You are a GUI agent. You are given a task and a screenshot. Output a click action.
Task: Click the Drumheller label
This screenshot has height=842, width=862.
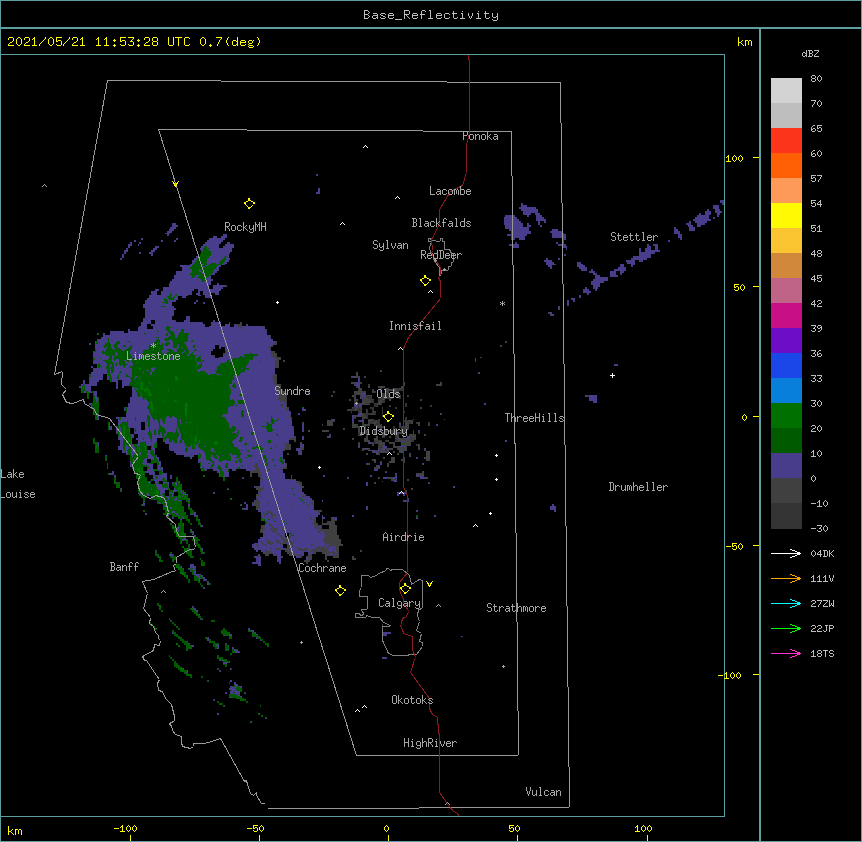coord(638,487)
